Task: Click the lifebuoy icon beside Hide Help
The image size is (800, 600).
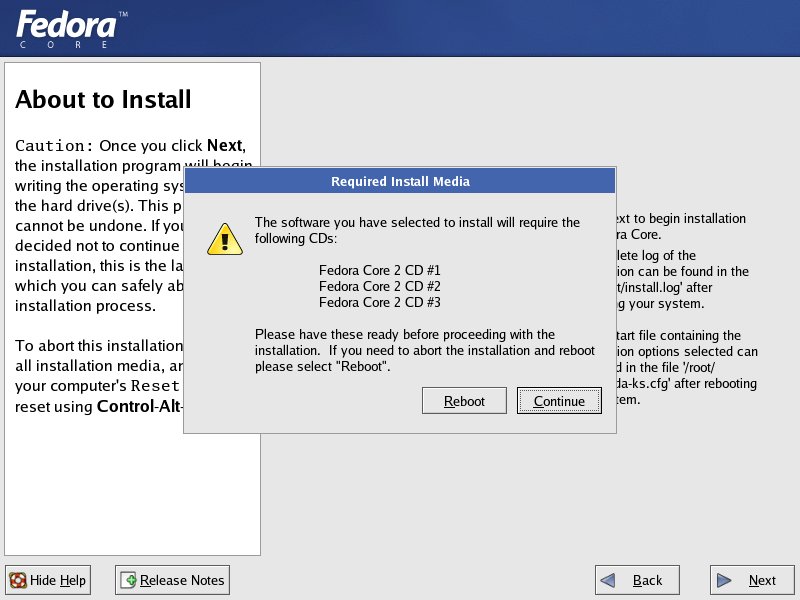Action: [x=18, y=580]
